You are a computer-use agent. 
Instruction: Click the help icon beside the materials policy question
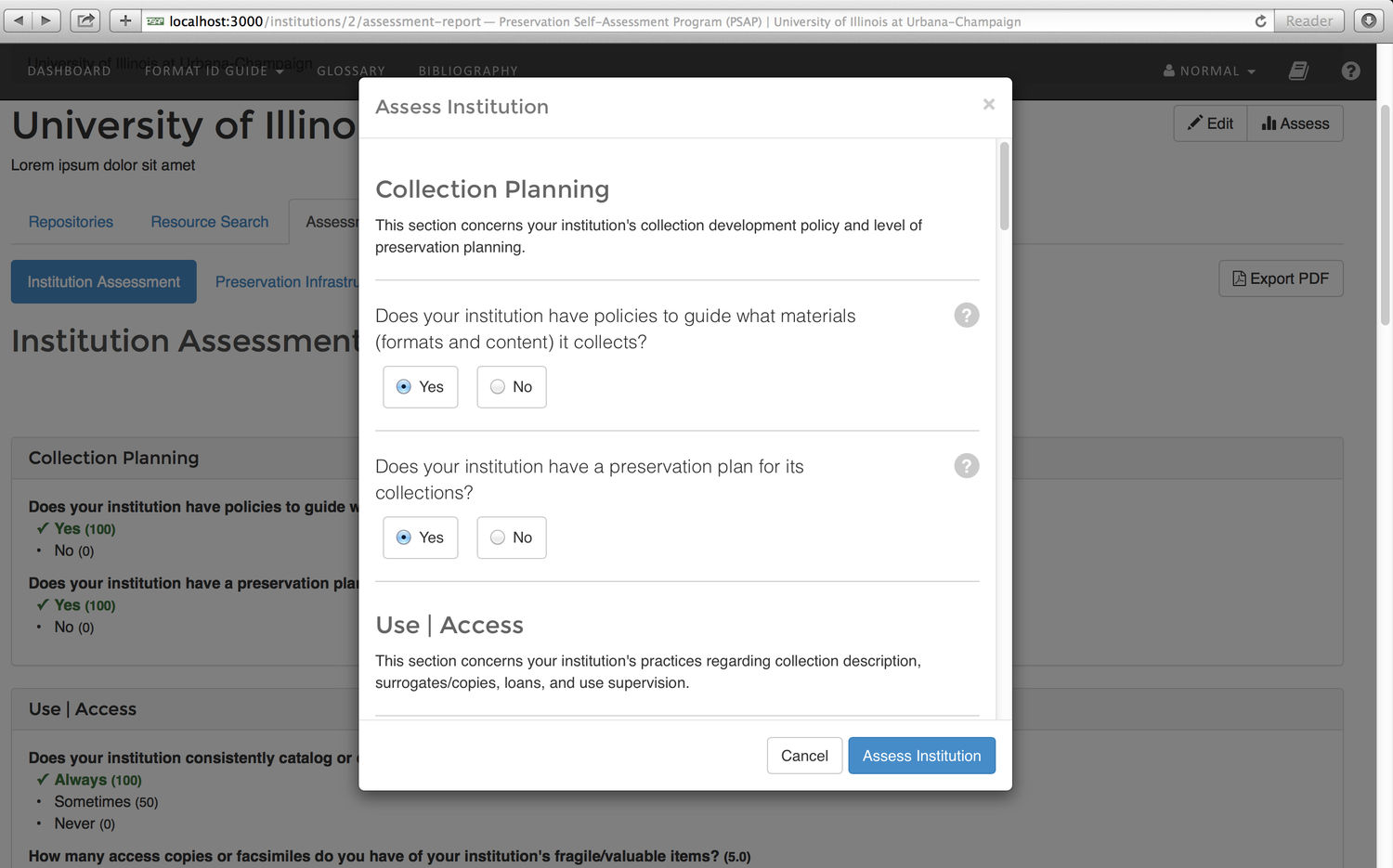pos(966,315)
